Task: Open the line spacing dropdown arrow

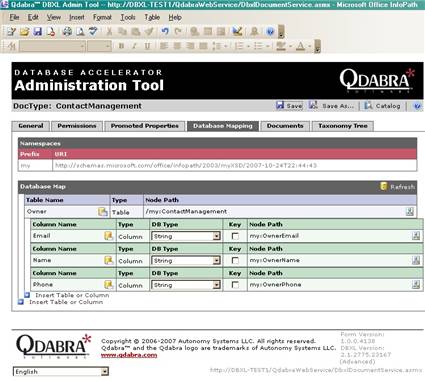Action: [225, 46]
